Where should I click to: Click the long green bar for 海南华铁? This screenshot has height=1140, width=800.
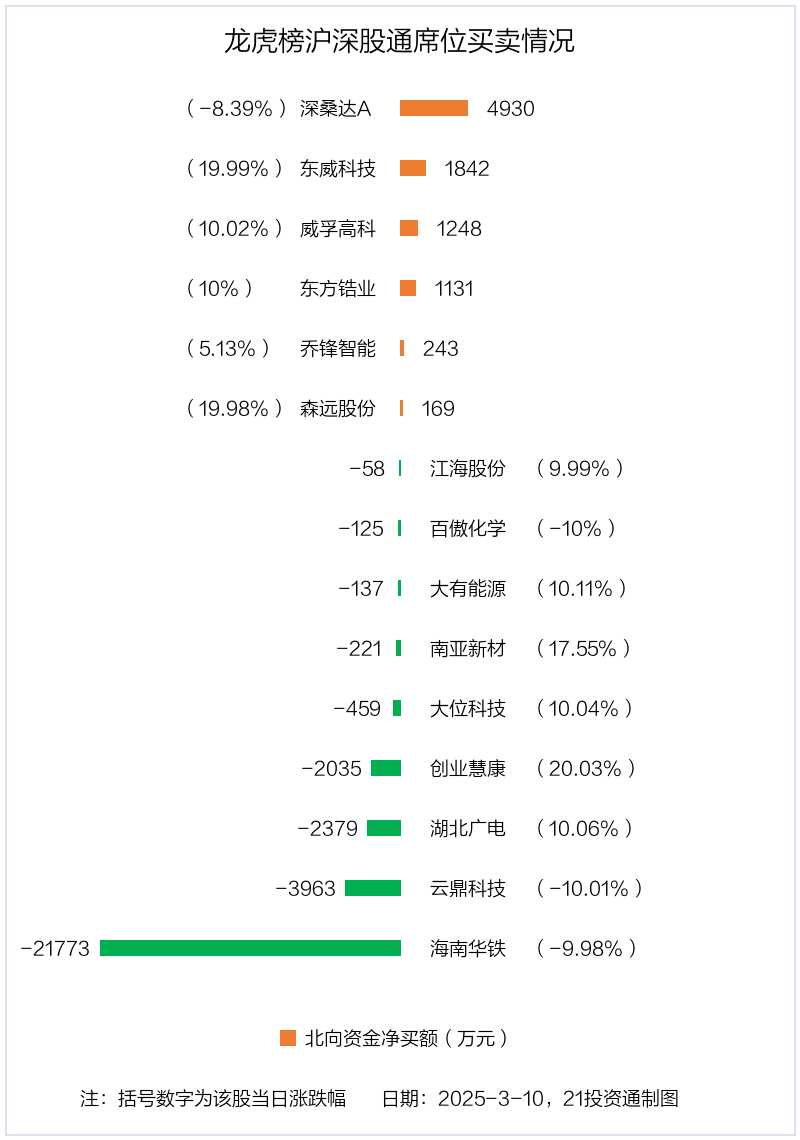tap(250, 948)
